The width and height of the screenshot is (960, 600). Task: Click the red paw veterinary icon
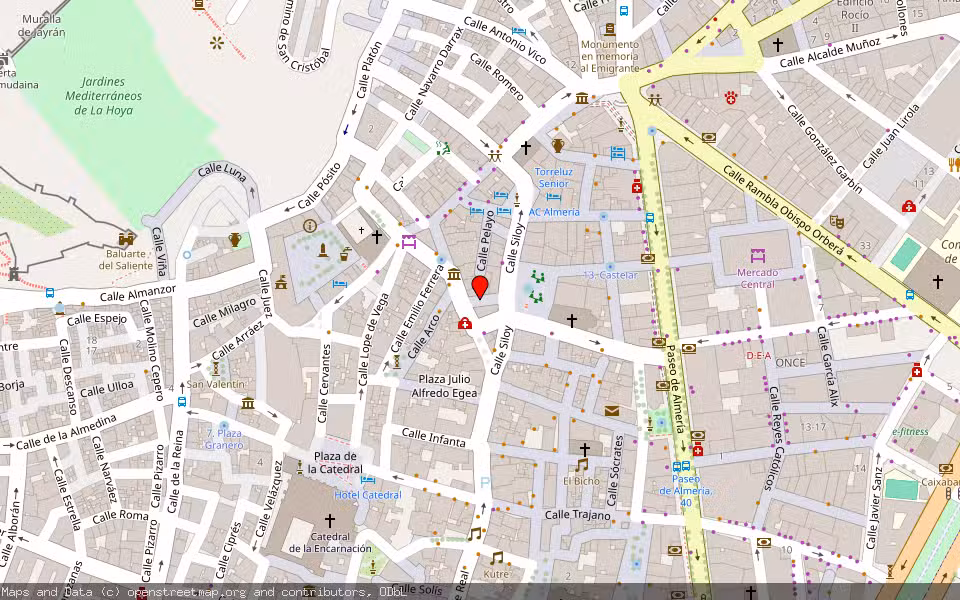(x=730, y=97)
